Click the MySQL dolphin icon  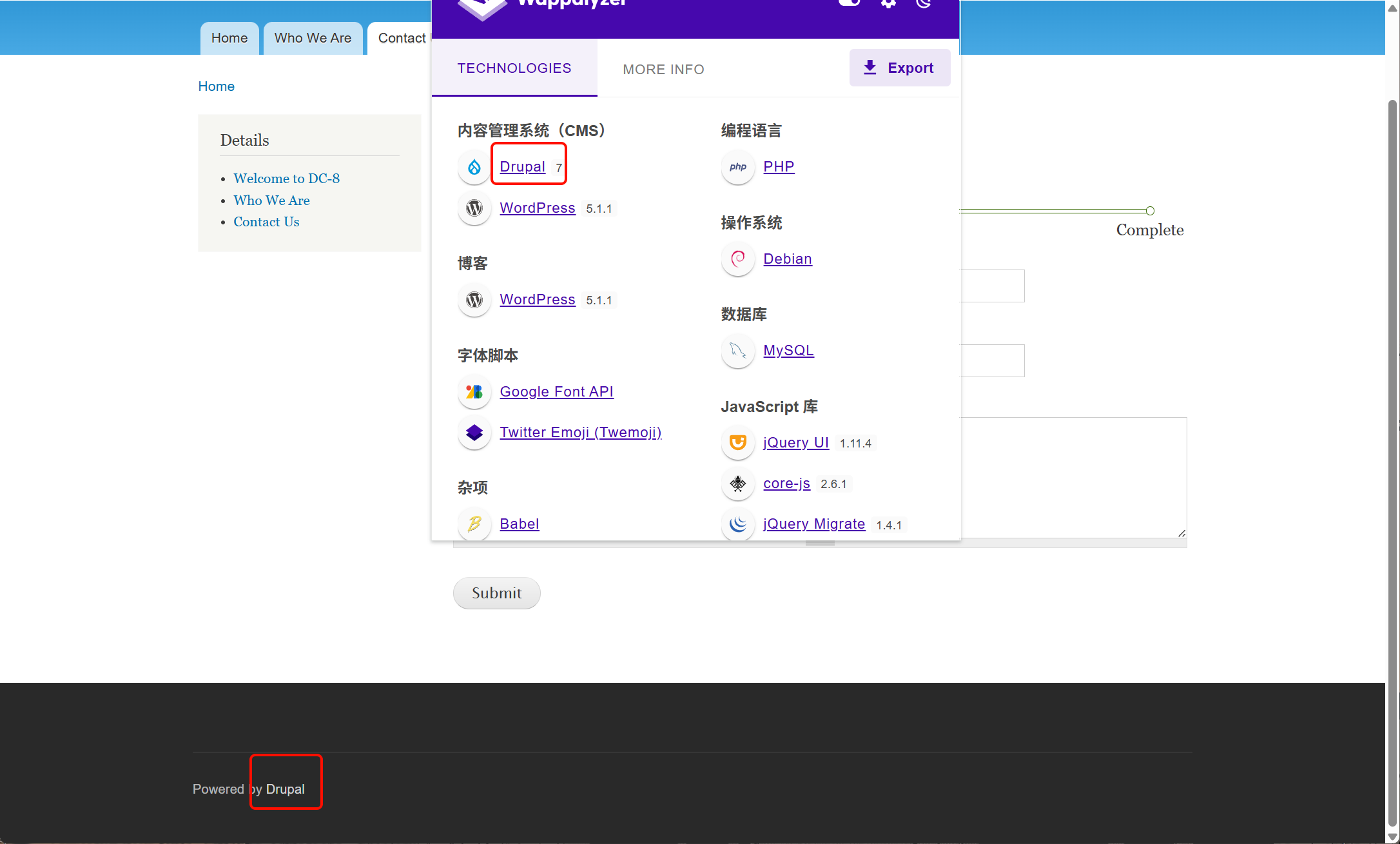pyautogui.click(x=738, y=351)
